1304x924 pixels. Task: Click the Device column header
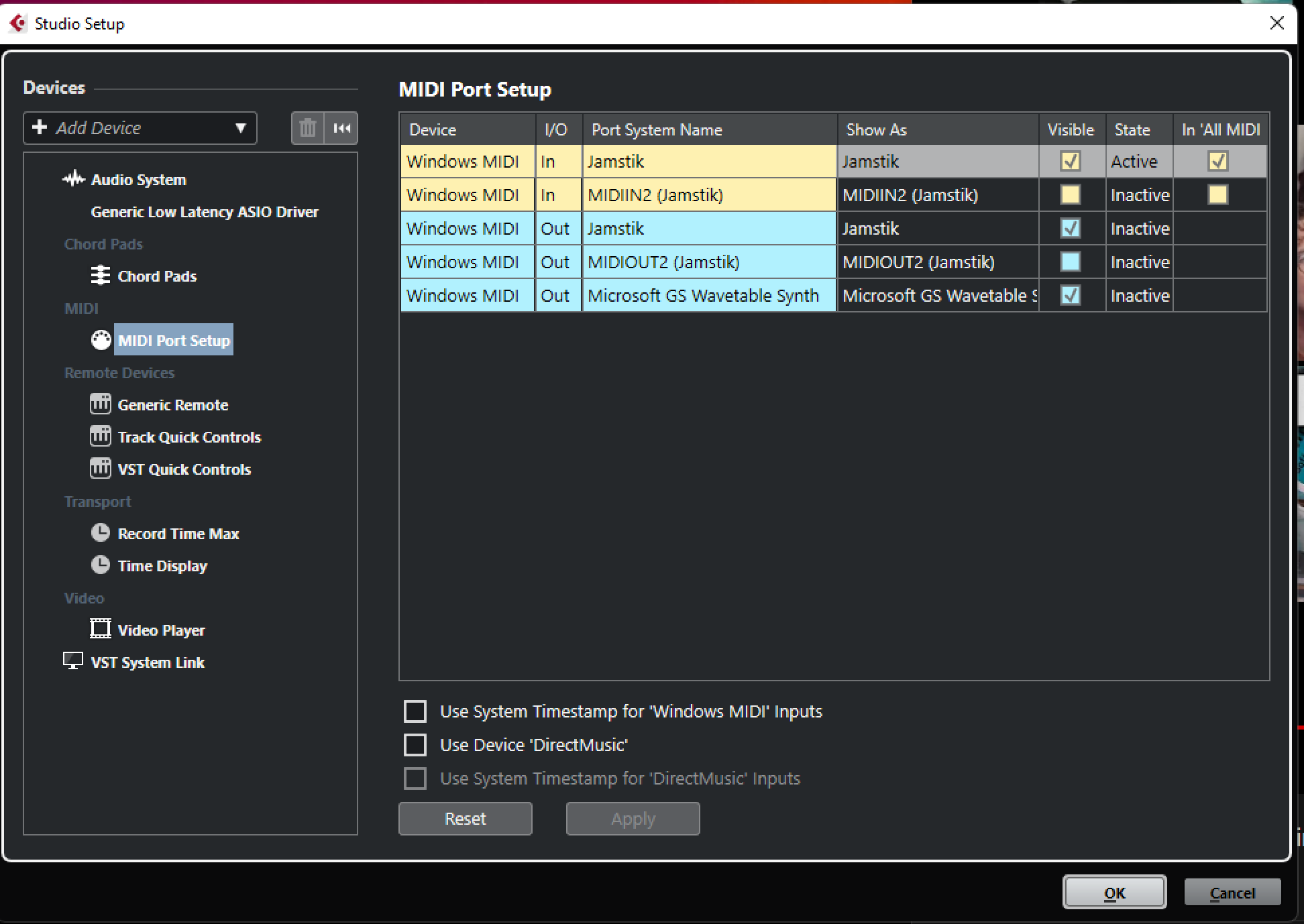pyautogui.click(x=468, y=129)
